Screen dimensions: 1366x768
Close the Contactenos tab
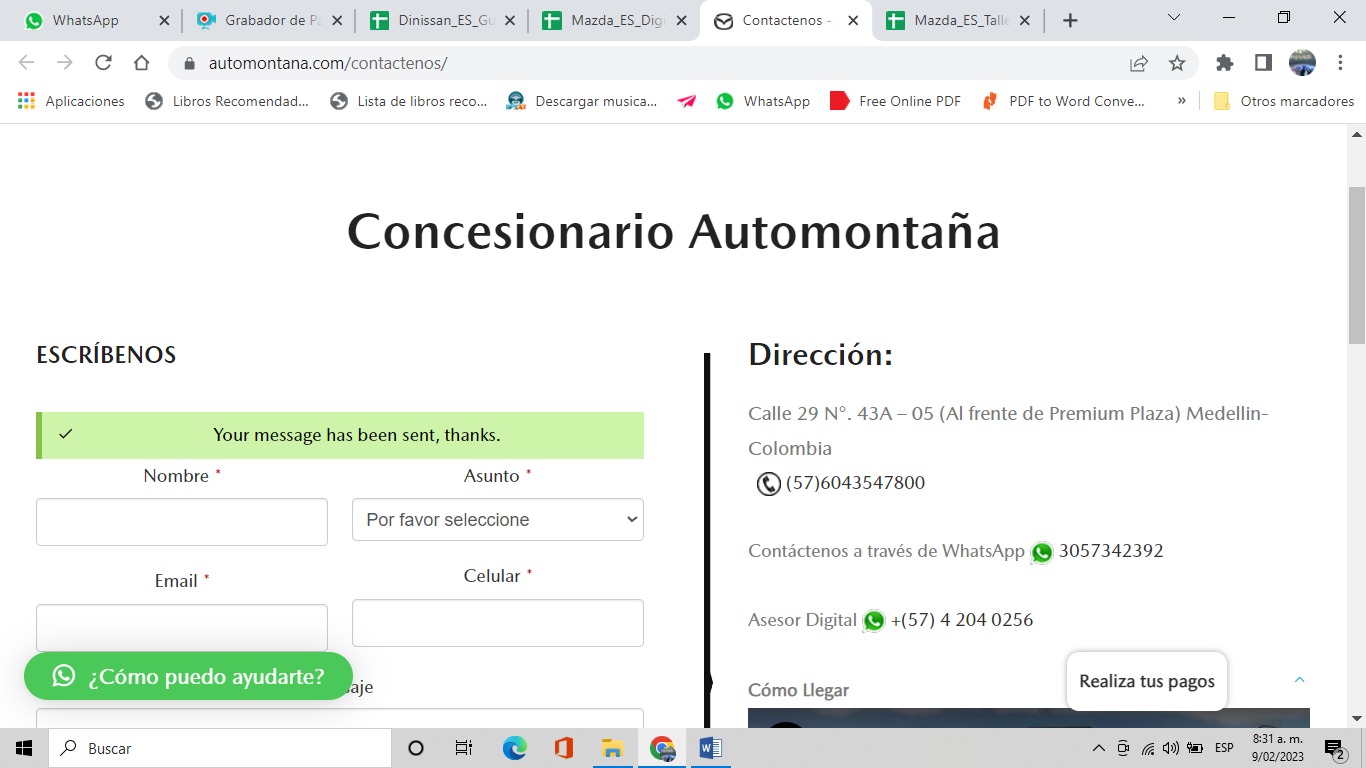[x=853, y=20]
